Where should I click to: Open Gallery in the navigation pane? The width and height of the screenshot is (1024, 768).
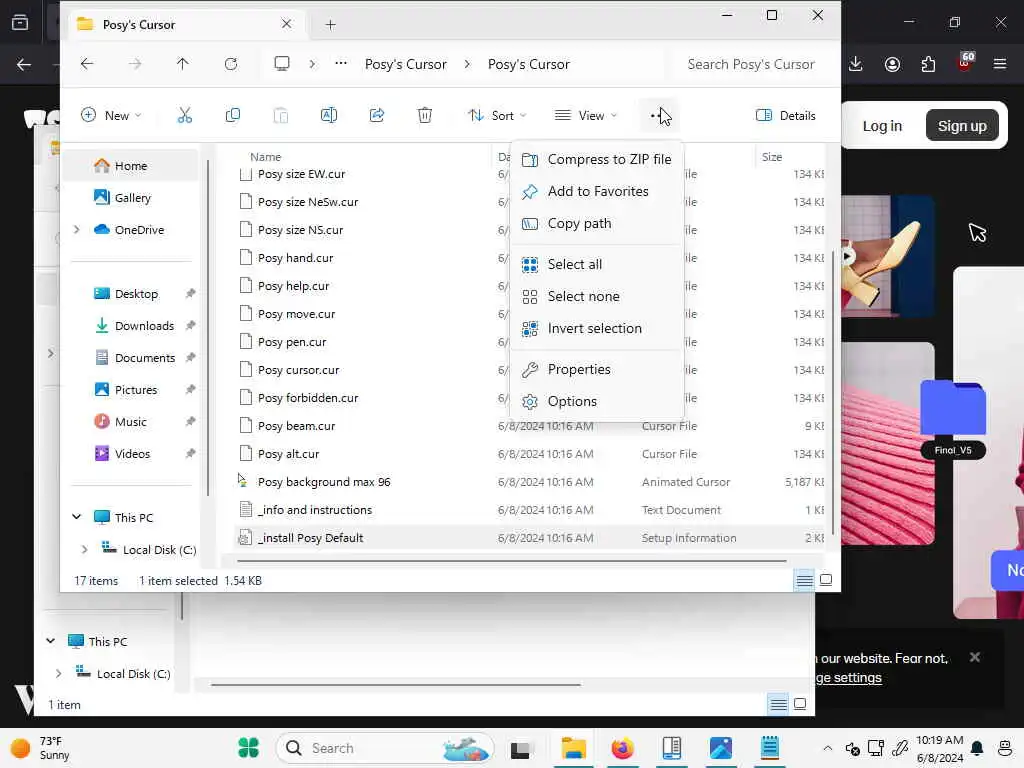click(133, 198)
